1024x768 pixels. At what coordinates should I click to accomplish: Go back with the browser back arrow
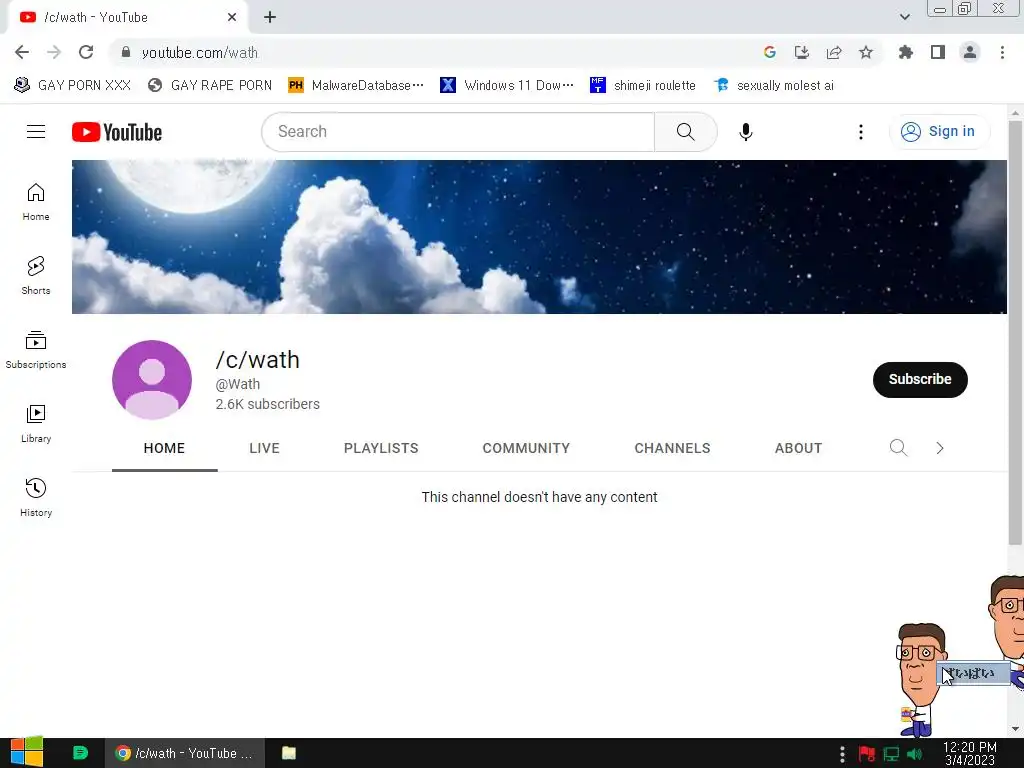[22, 52]
